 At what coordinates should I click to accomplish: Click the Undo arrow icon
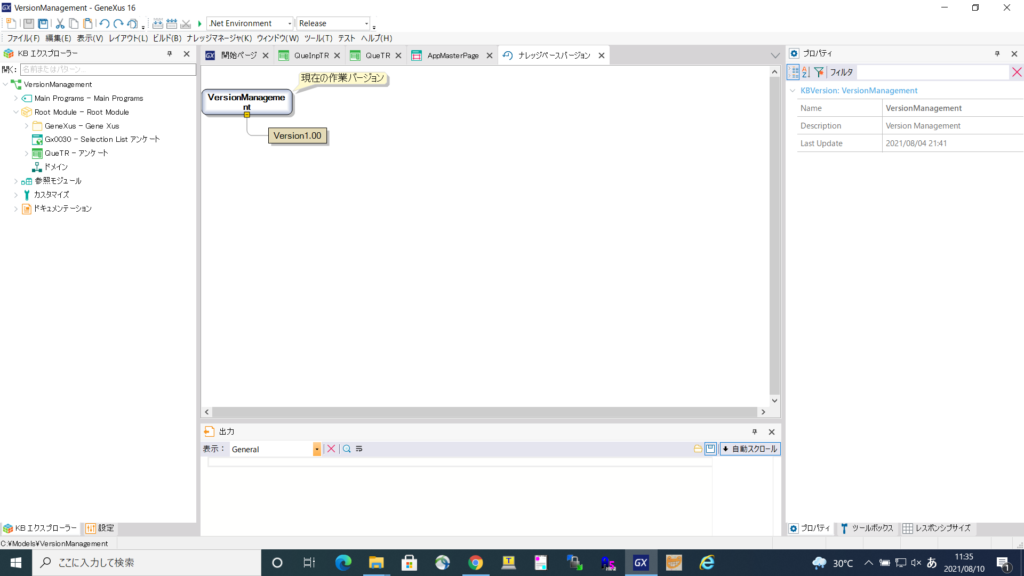click(104, 24)
